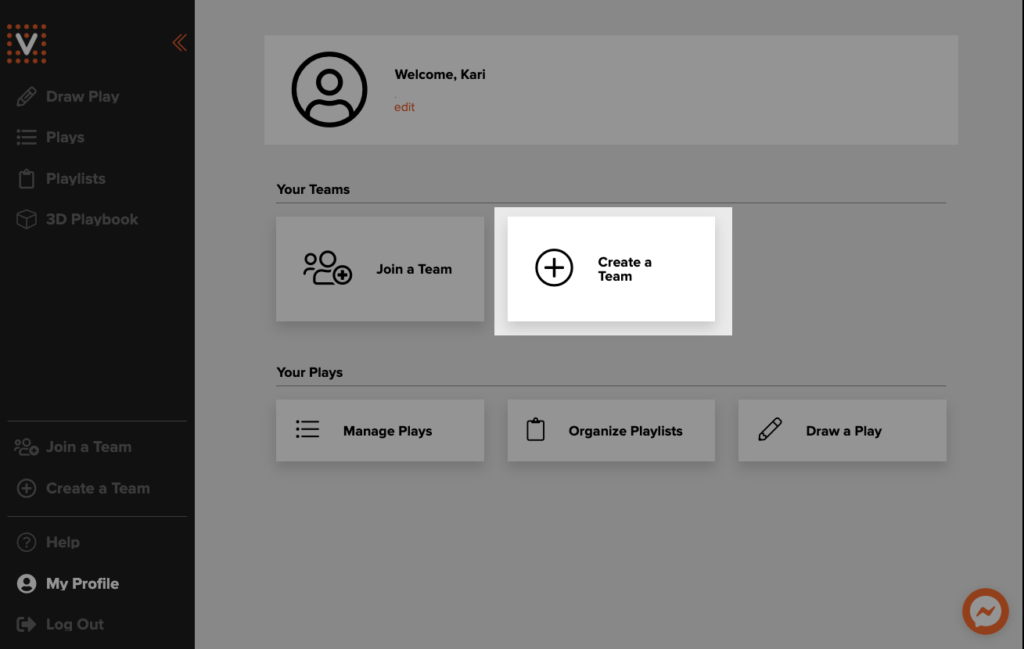Image resolution: width=1024 pixels, height=649 pixels.
Task: Click the sidebar Create a Team plus icon
Action: 26,488
